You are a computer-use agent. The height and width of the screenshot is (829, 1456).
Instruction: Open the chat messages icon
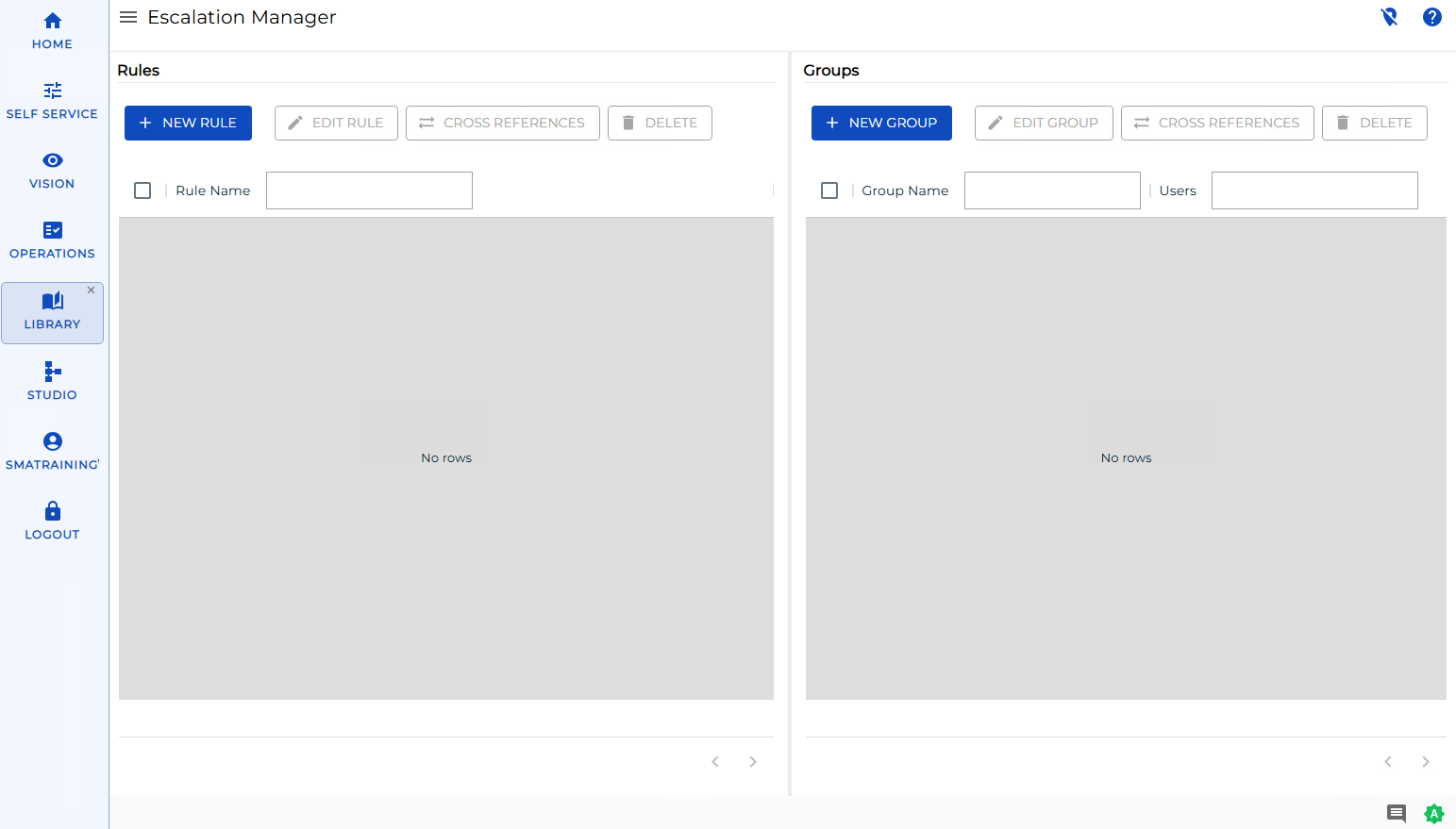pos(1397,813)
